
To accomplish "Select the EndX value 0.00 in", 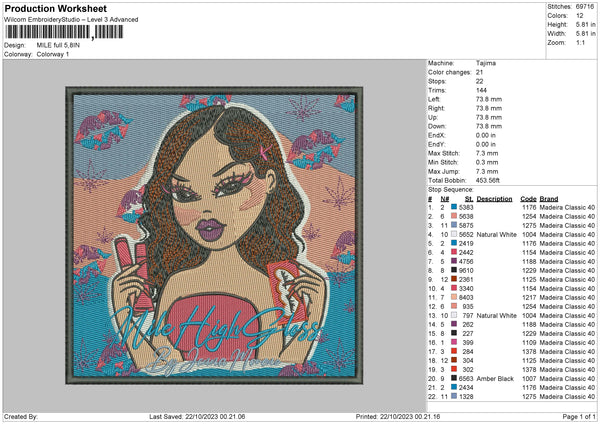I will point(486,135).
